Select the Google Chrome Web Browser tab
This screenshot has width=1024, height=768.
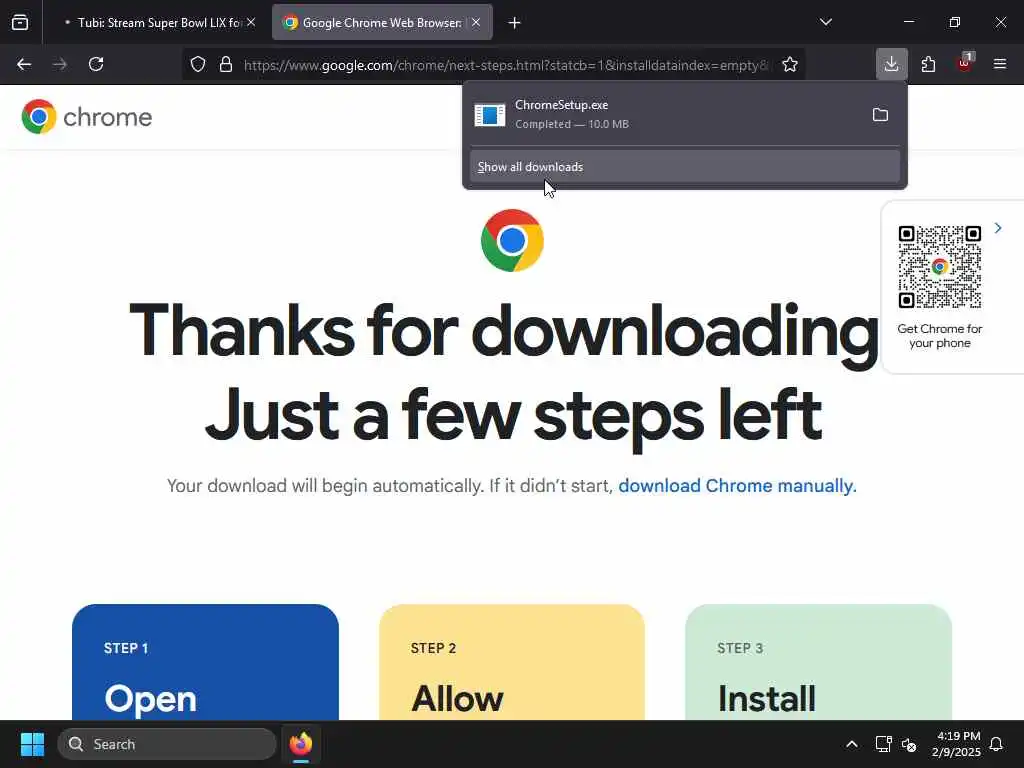tap(382, 22)
